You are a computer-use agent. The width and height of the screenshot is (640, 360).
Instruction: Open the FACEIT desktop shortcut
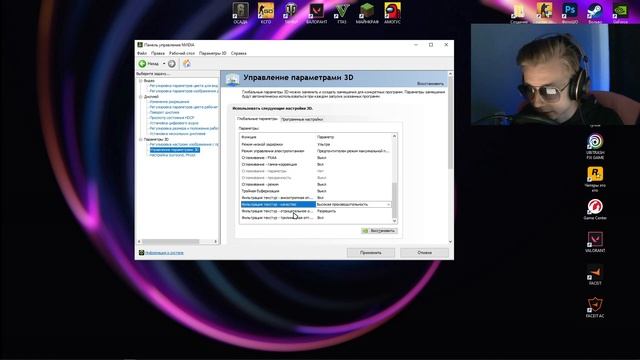595,275
